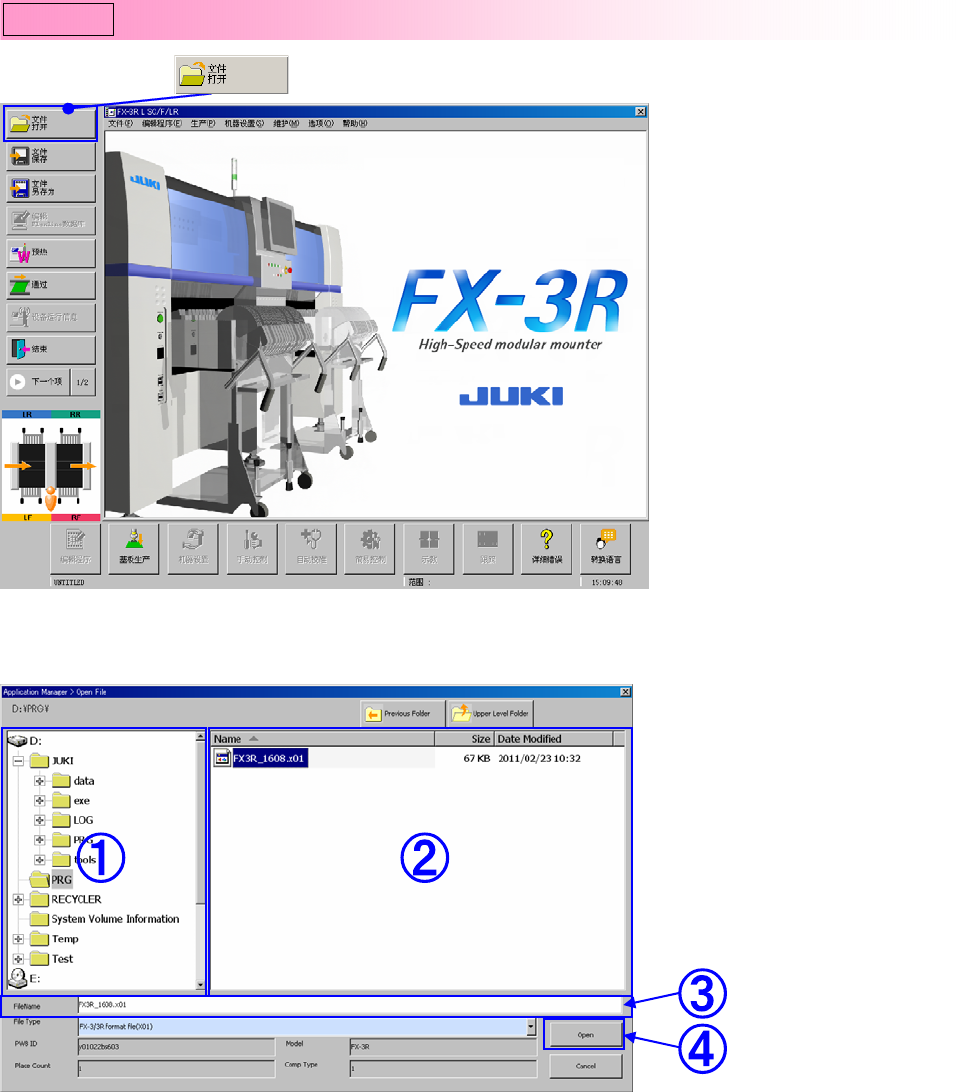
Task: Expand the data folder node
Action: [x=40, y=781]
